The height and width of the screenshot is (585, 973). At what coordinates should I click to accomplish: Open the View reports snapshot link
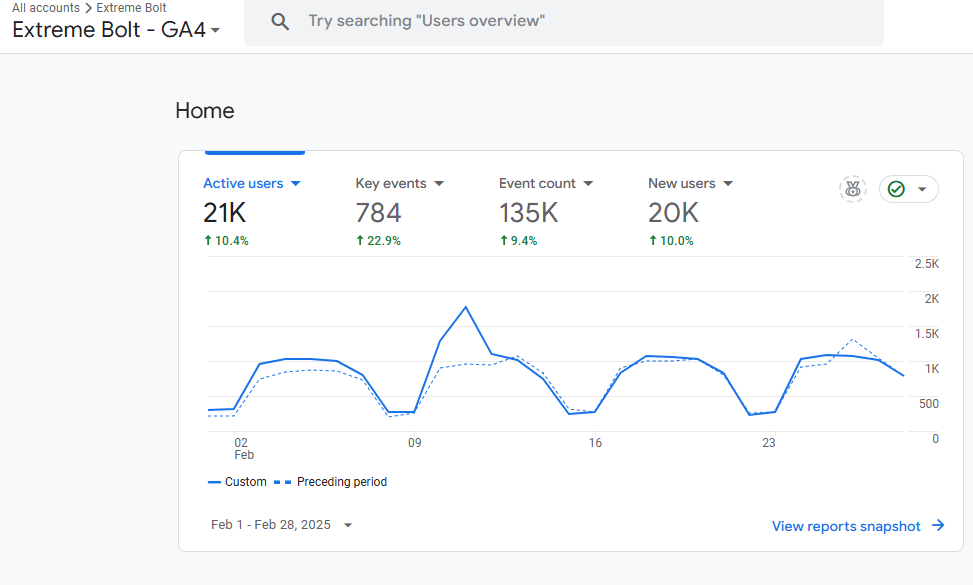coord(846,526)
